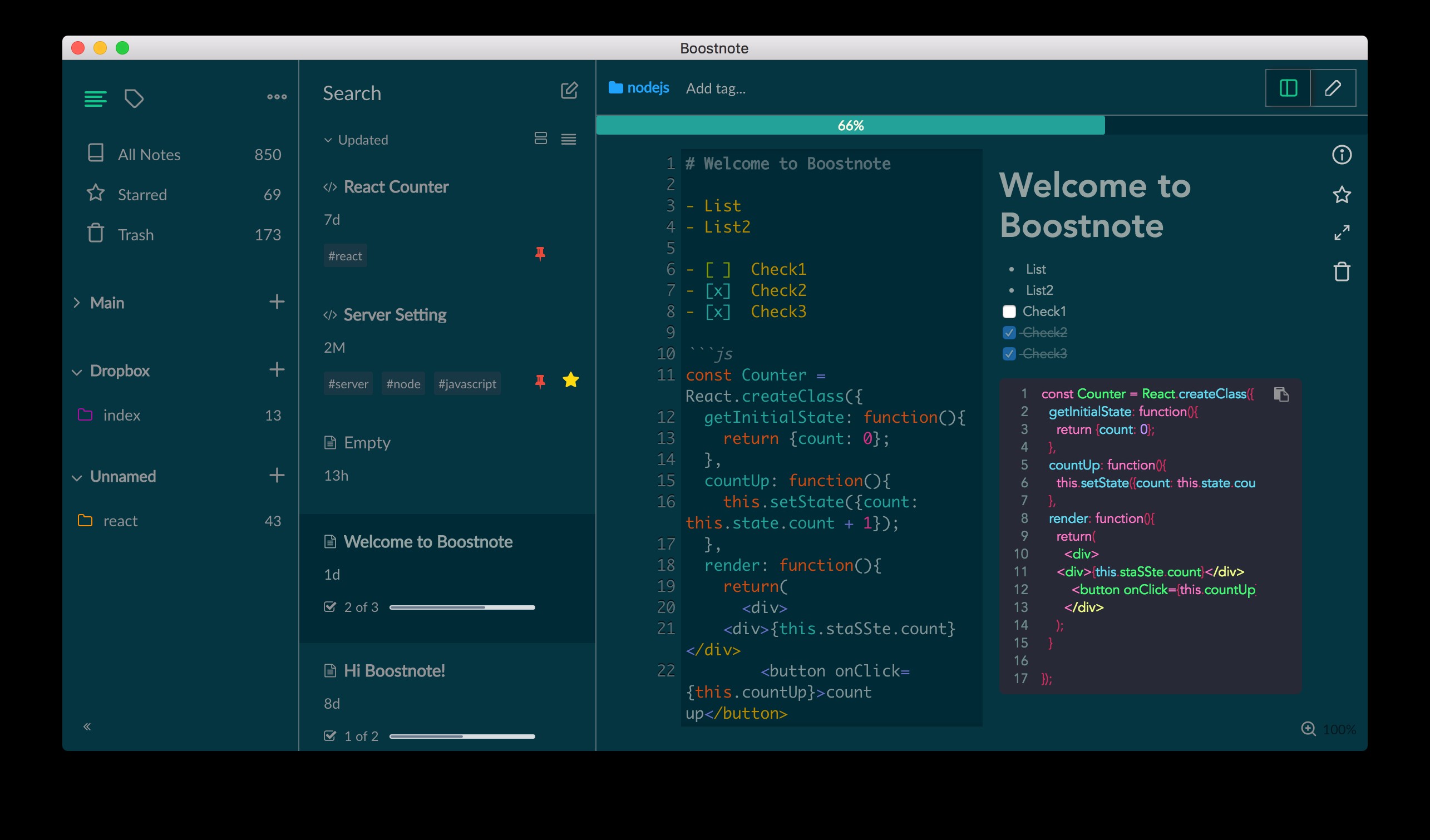Image resolution: width=1430 pixels, height=840 pixels.
Task: Trash the current note
Action: coord(1342,271)
